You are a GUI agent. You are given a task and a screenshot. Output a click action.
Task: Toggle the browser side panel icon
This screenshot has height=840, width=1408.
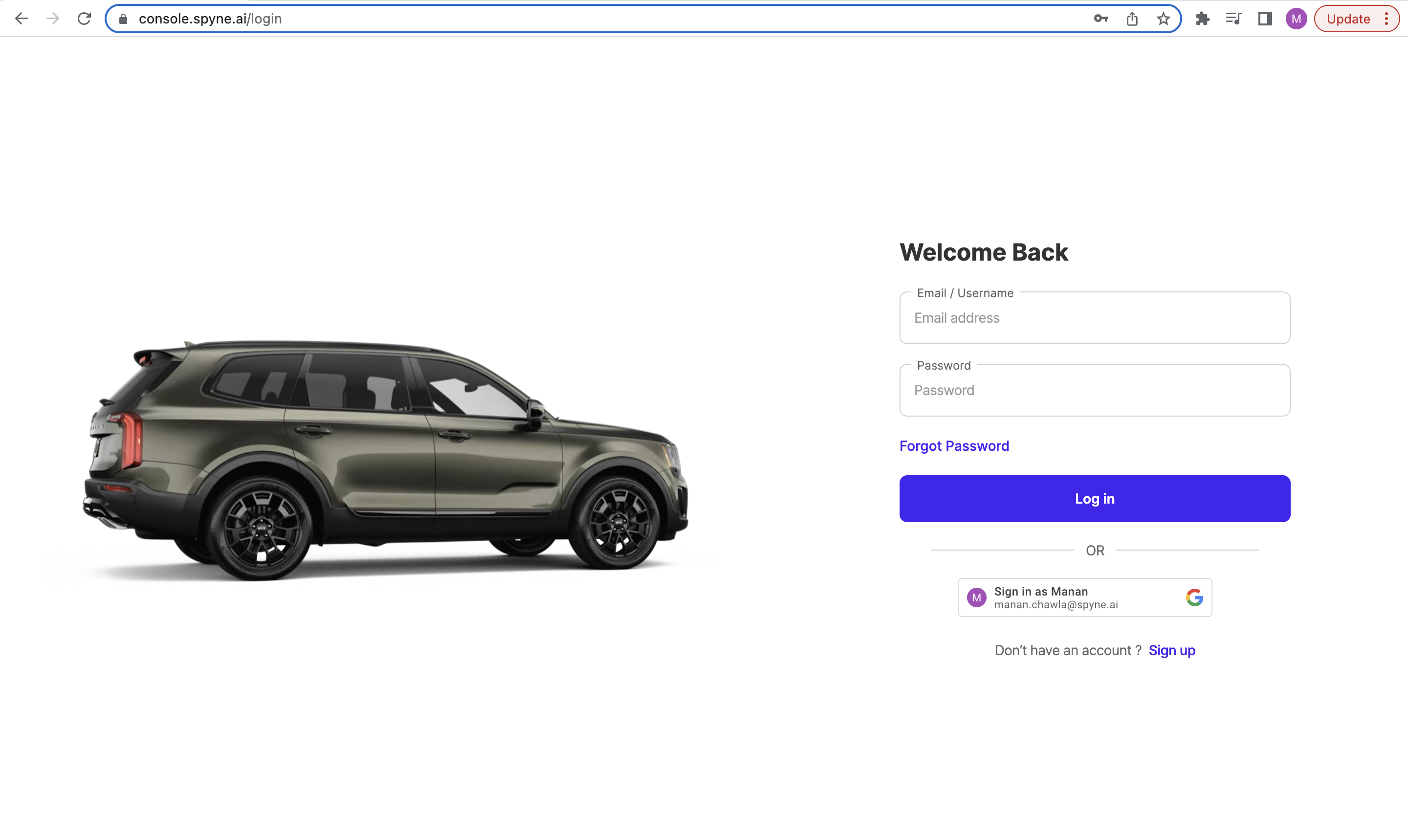click(1265, 19)
